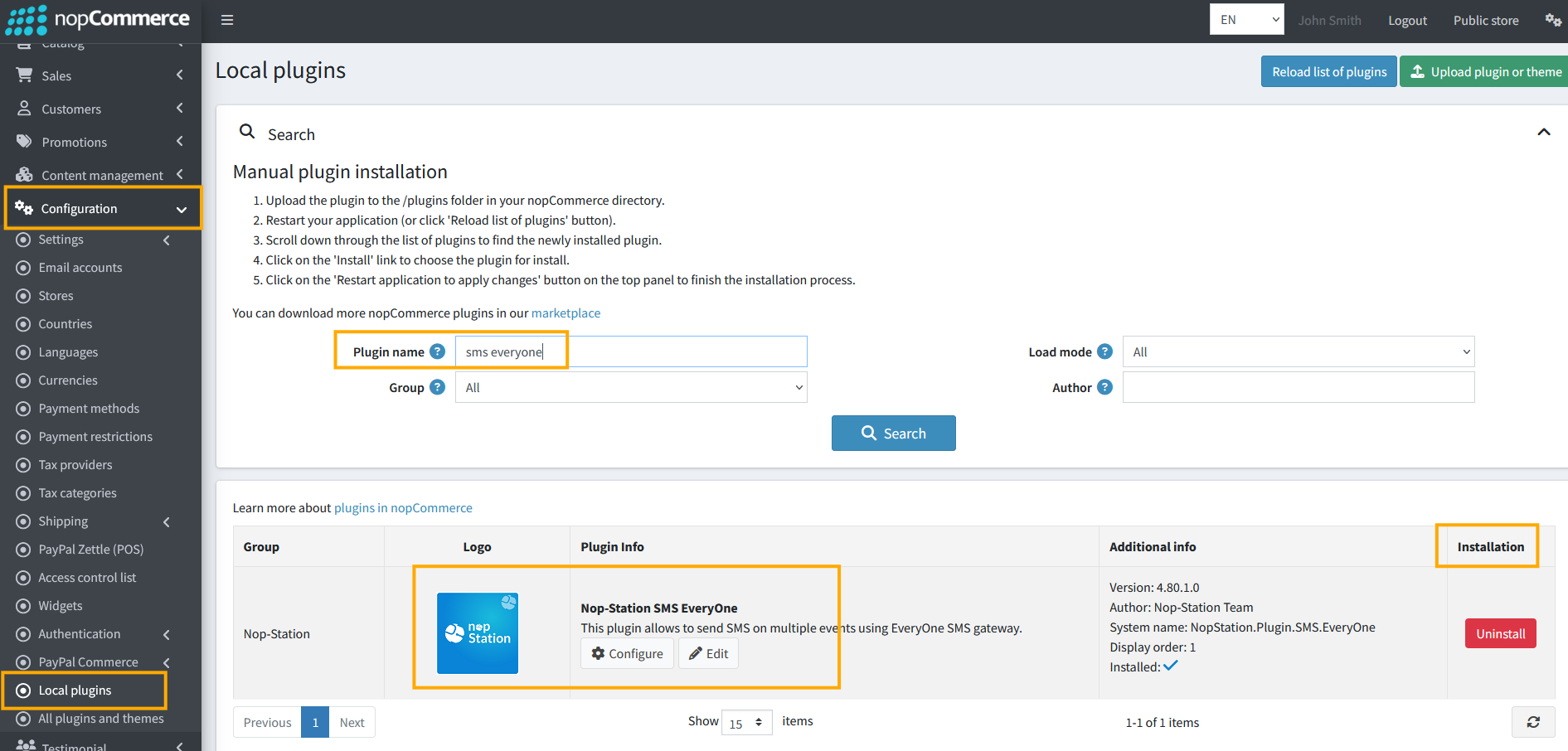Viewport: 1568px width, 751px height.
Task: Click the blue Search button
Action: 894,433
